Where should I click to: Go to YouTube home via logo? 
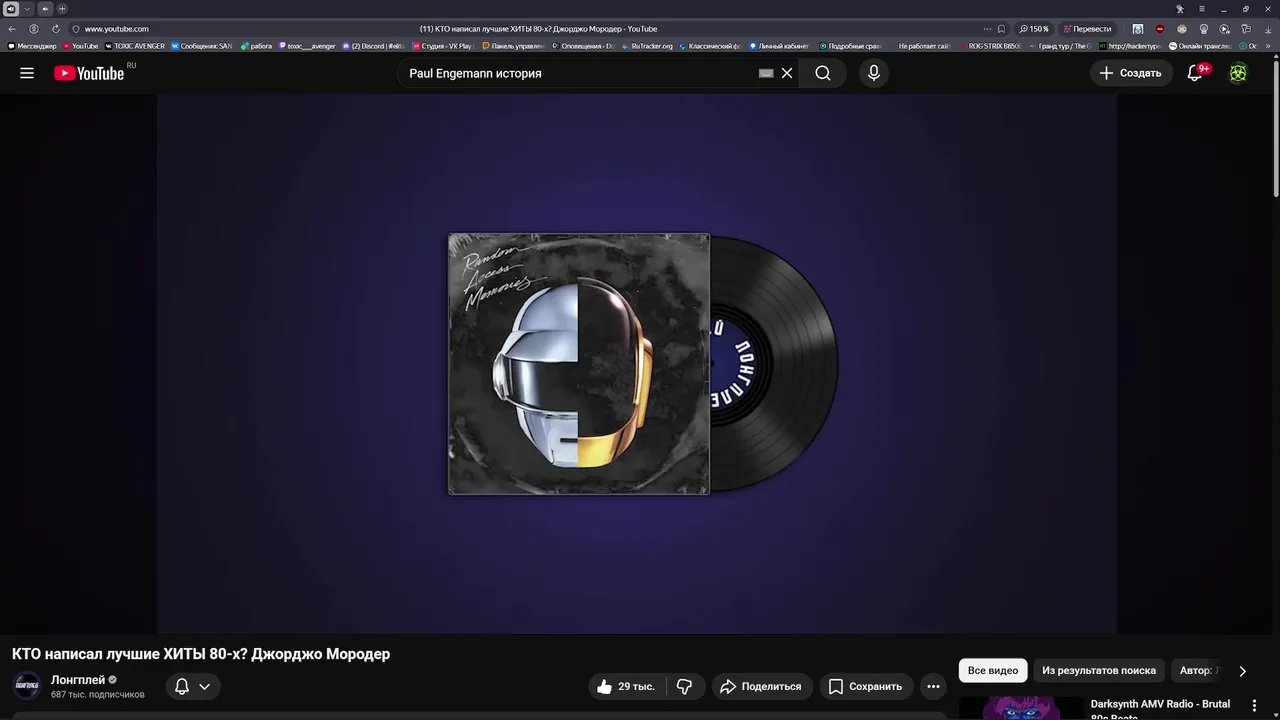(89, 73)
